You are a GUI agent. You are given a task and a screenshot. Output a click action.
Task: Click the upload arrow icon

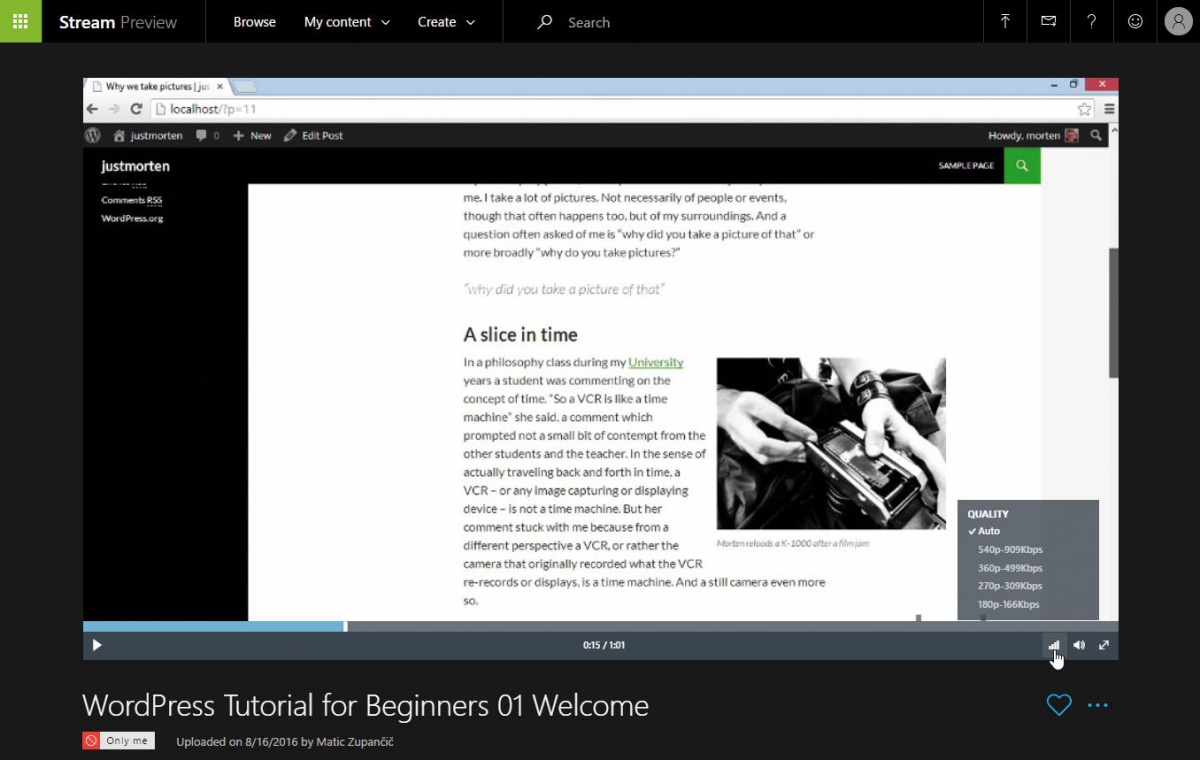(x=1005, y=21)
